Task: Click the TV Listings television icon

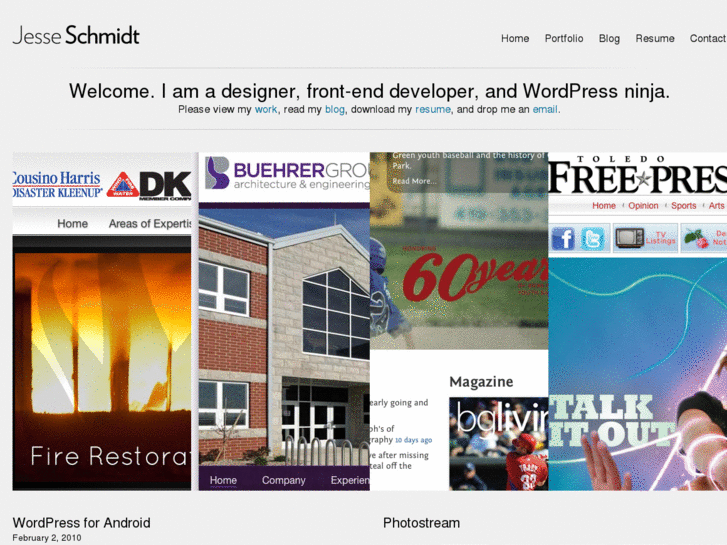Action: [x=630, y=238]
